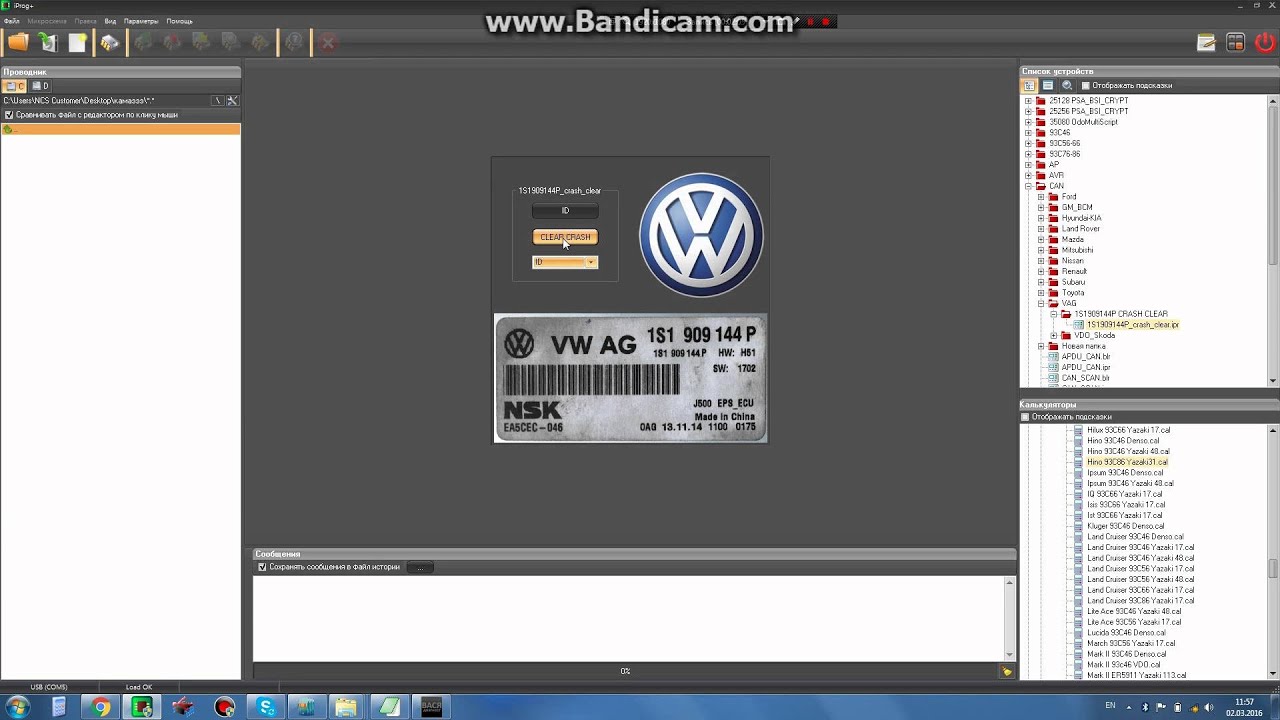Screen dimensions: 1280x720
Task: Expand the Ford folder under CAN
Action: point(1041,197)
